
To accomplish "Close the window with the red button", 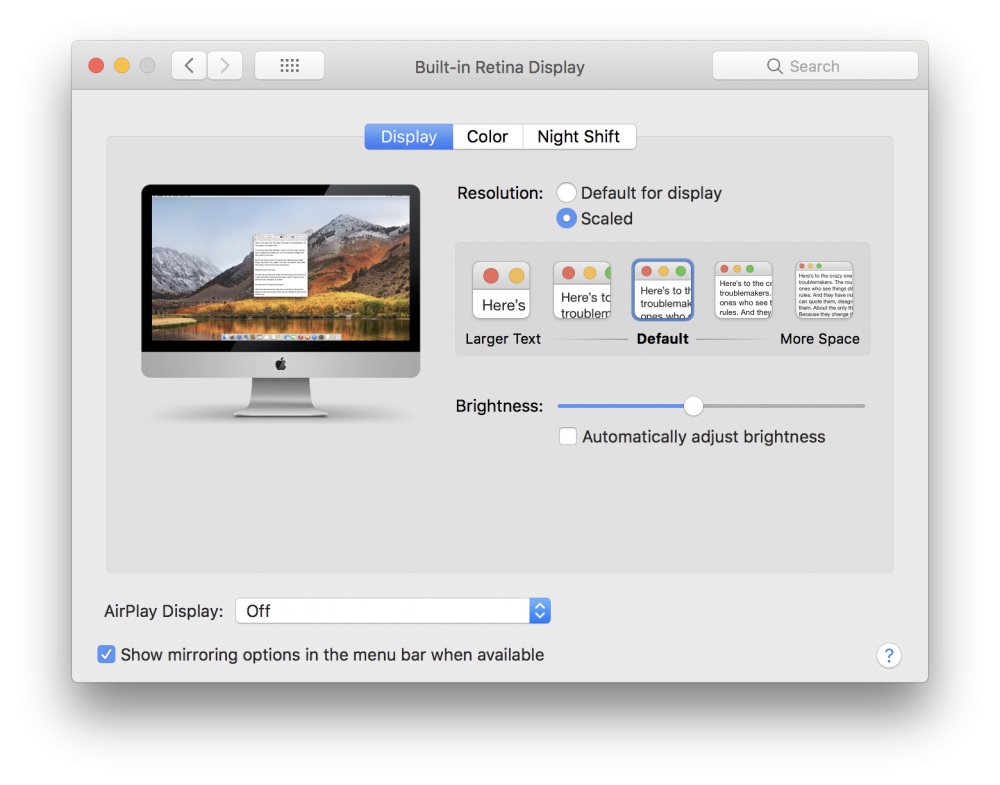I will pyautogui.click(x=96, y=66).
